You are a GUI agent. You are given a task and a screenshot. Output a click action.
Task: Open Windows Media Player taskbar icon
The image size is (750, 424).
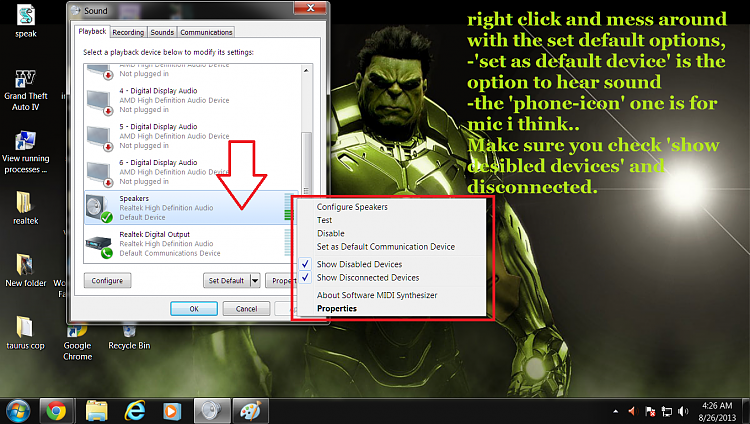tap(172, 411)
